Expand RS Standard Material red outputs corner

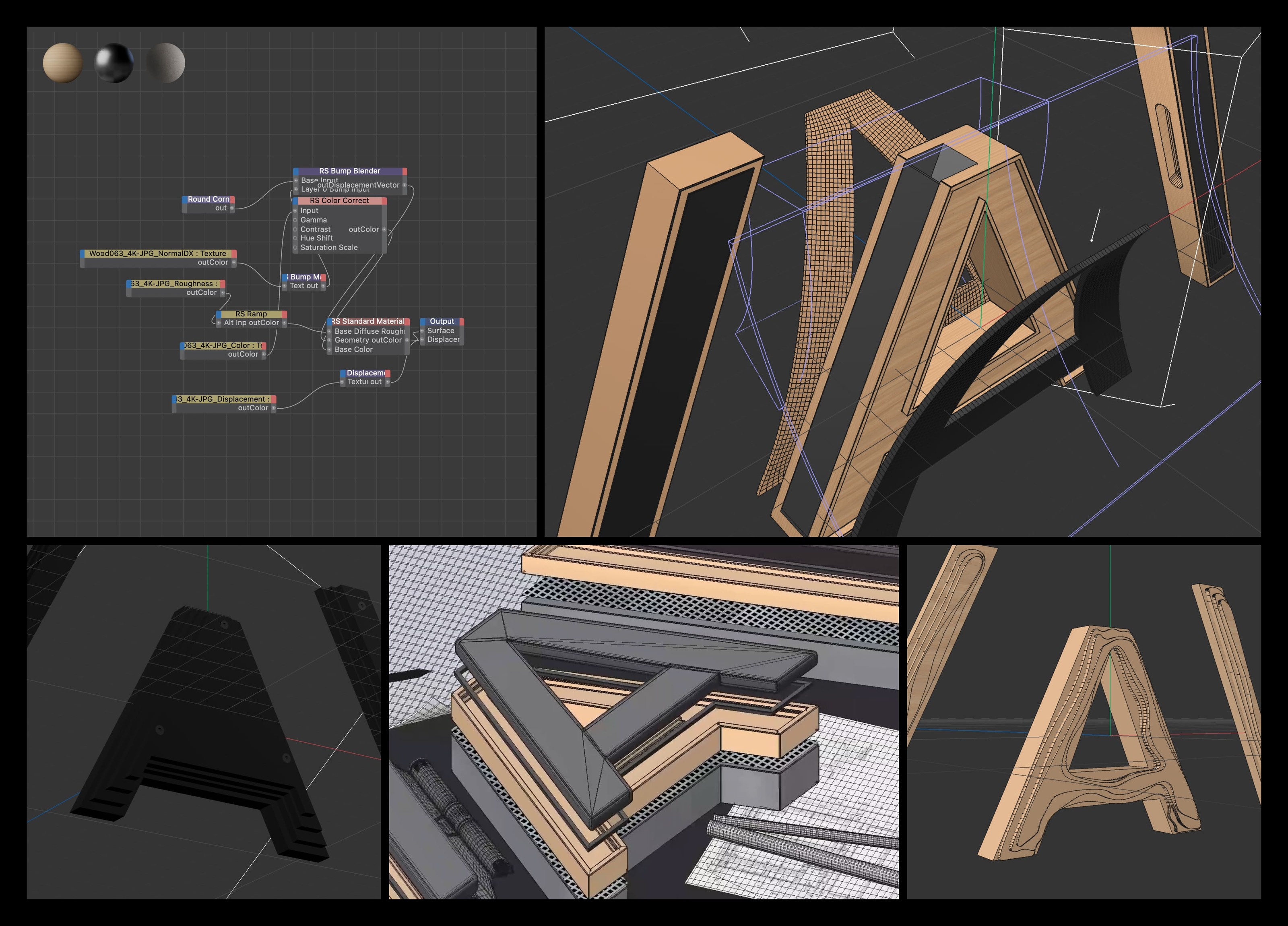pos(407,322)
